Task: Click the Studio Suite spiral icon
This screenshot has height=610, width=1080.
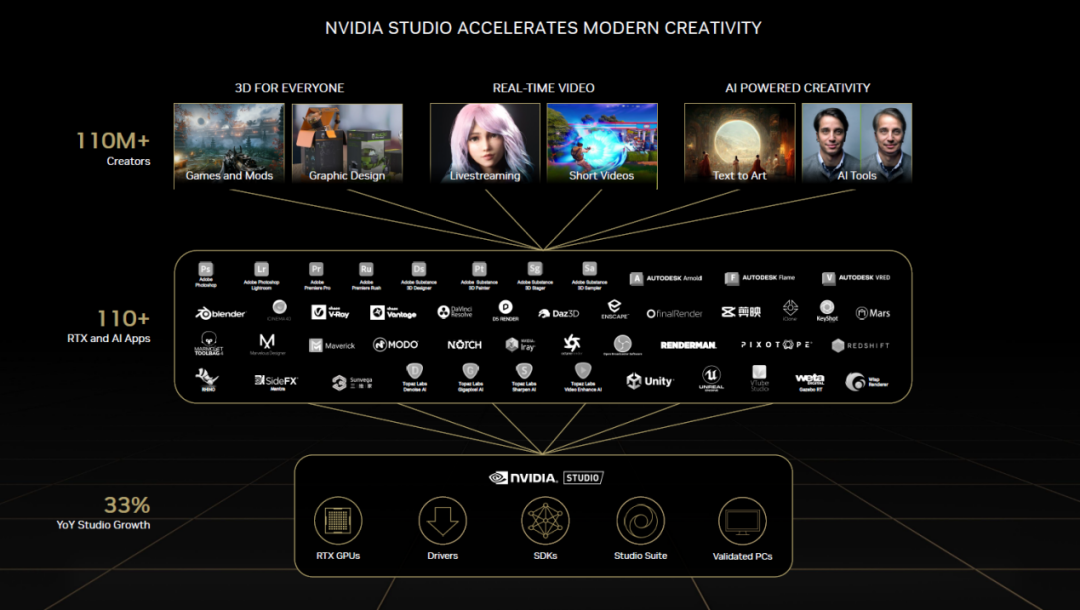Action: point(641,520)
